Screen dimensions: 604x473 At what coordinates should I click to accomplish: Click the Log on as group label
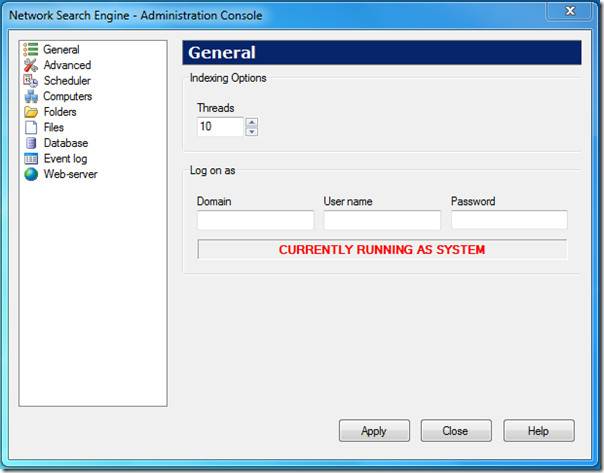click(x=213, y=171)
